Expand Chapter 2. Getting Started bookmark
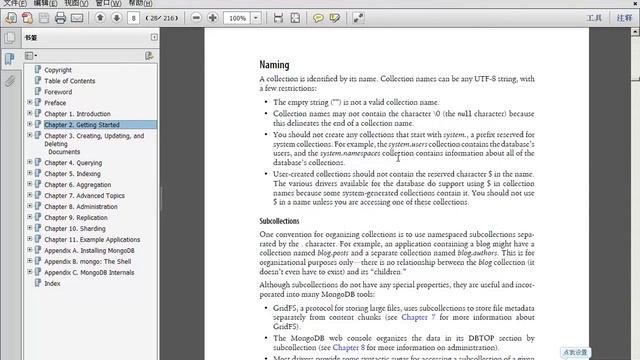The height and width of the screenshot is (360, 640). point(30,124)
